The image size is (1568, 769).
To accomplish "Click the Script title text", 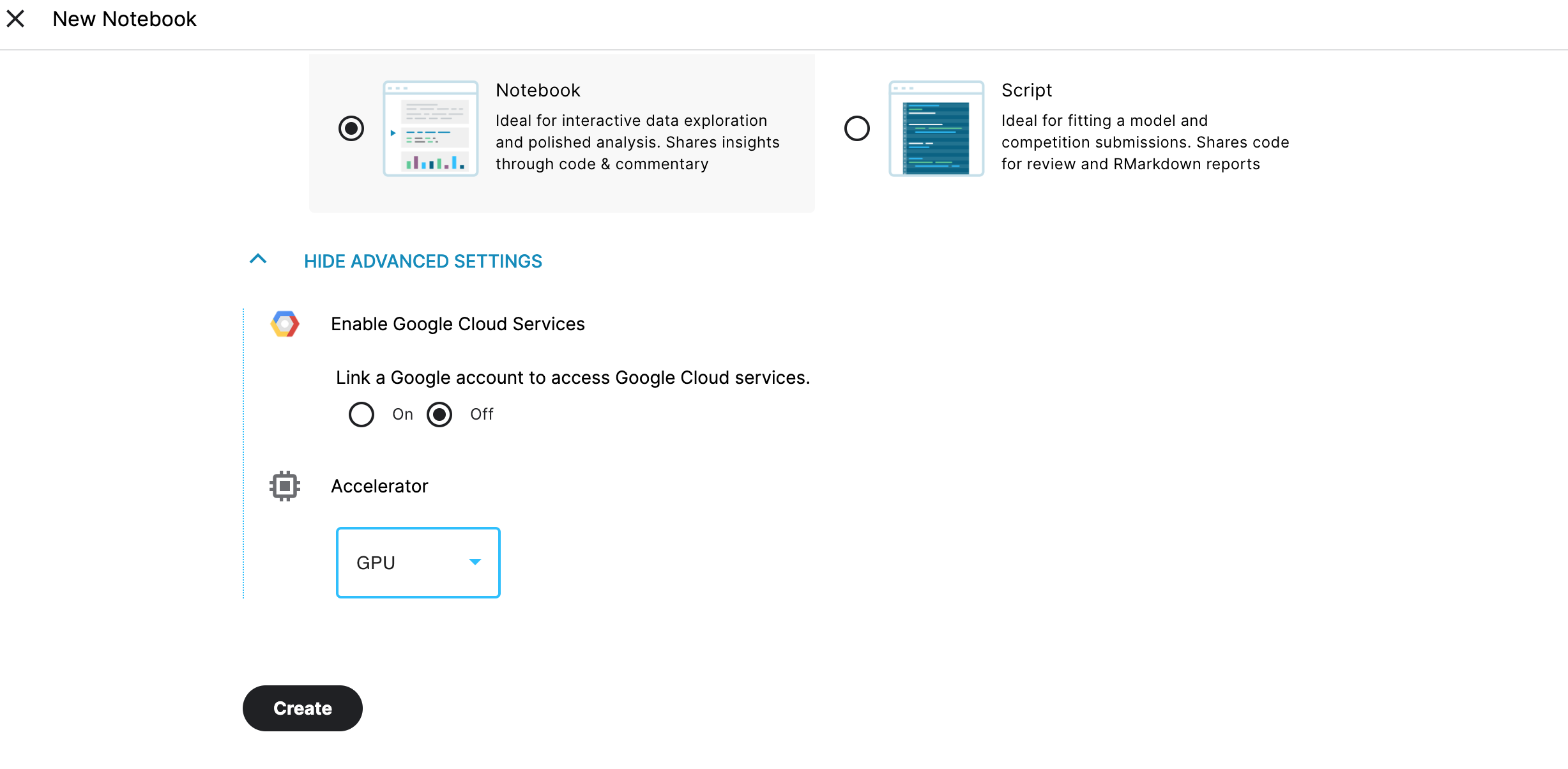I will pyautogui.click(x=1026, y=90).
